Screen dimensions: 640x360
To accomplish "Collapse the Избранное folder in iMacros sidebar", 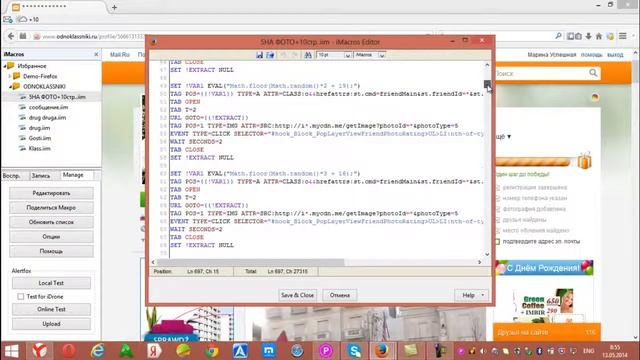I will point(5,66).
